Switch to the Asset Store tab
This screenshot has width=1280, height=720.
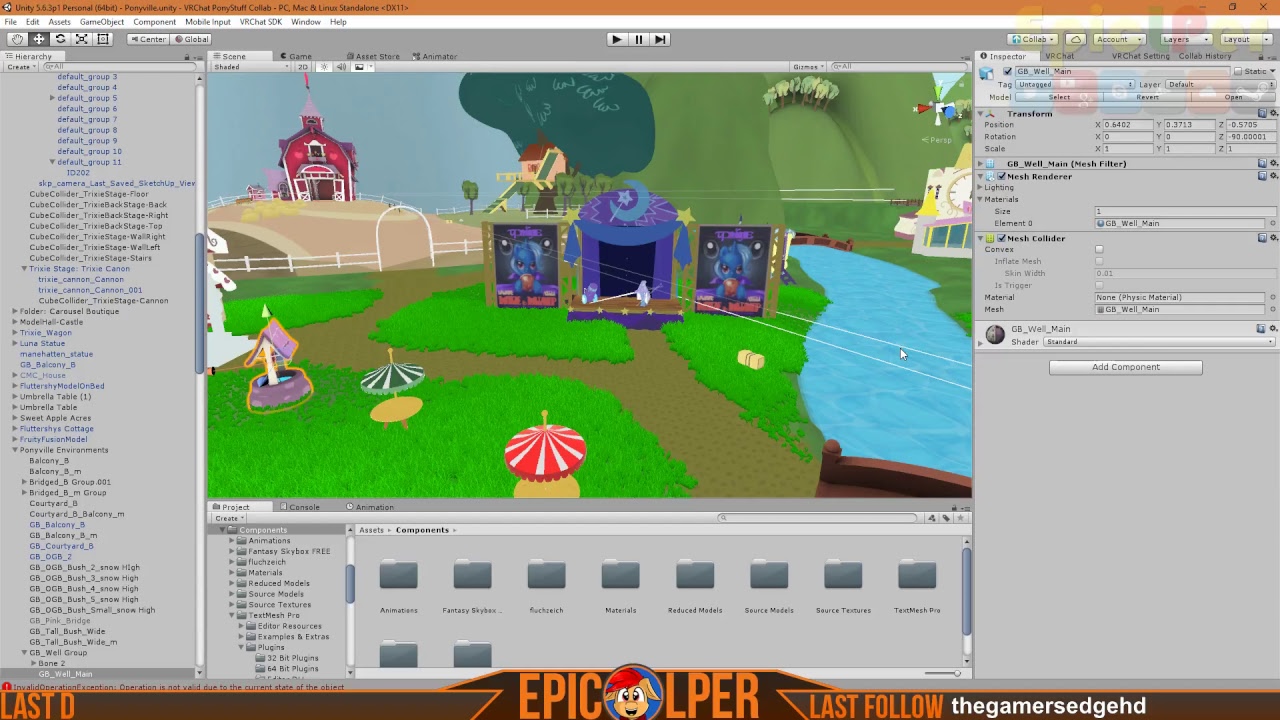coord(373,56)
